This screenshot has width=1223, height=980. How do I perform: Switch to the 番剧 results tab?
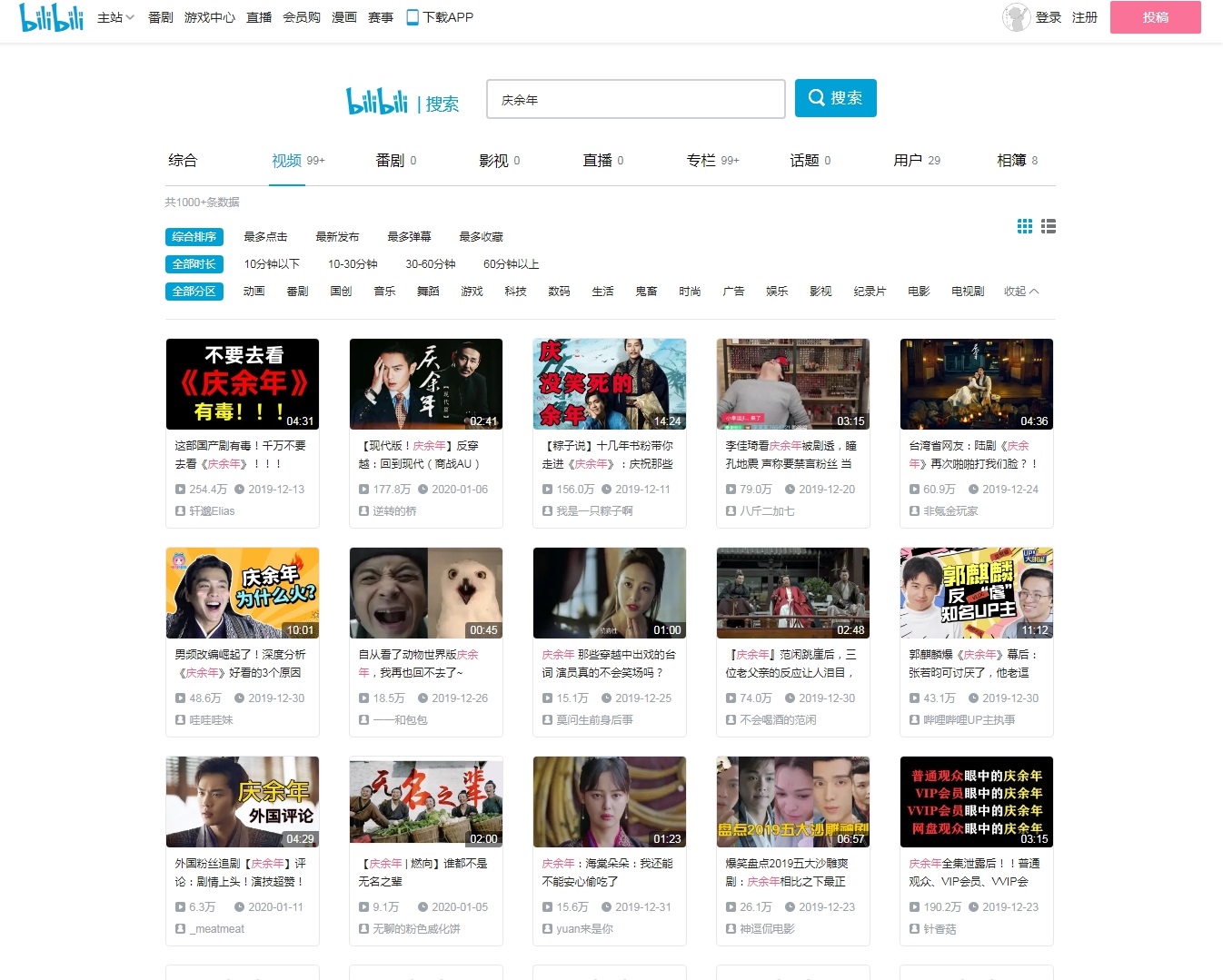[396, 161]
